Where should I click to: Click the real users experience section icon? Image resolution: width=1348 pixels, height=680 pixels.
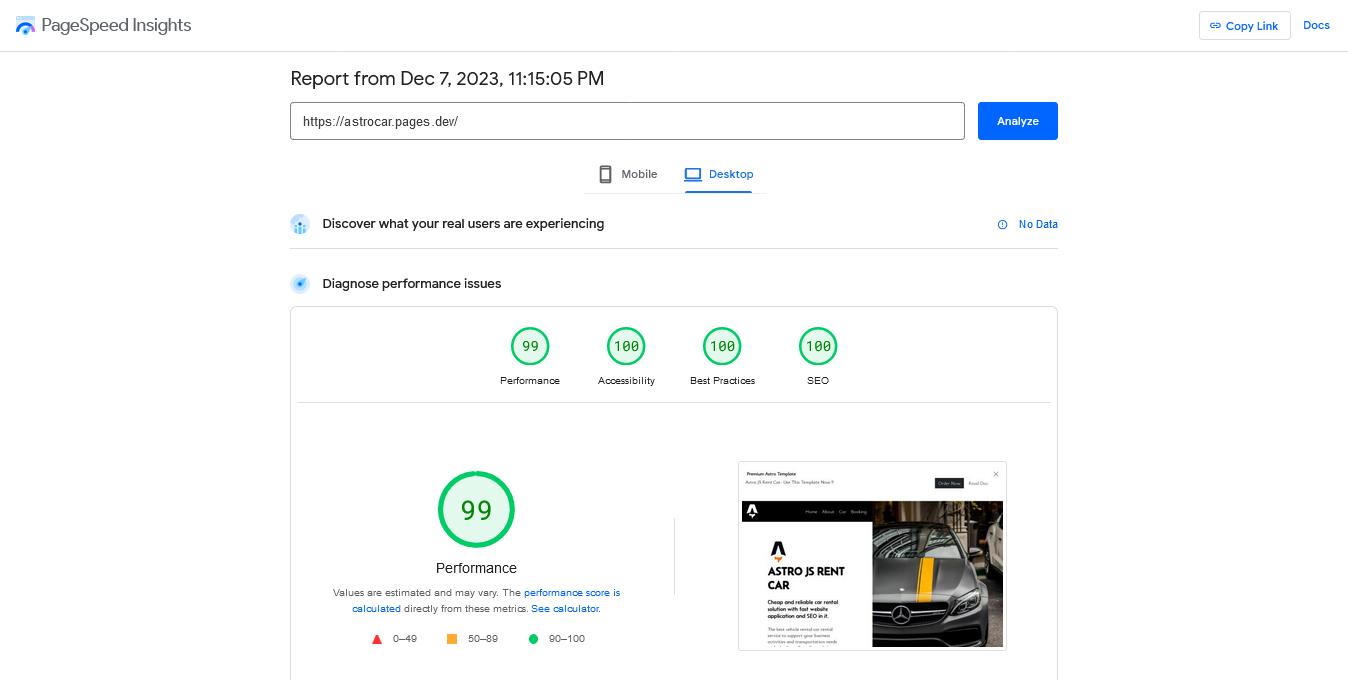coord(300,224)
